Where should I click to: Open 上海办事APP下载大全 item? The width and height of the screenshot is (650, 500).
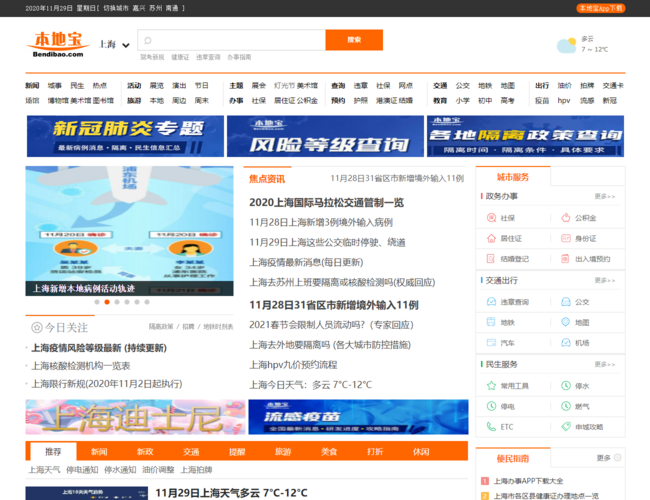528,481
